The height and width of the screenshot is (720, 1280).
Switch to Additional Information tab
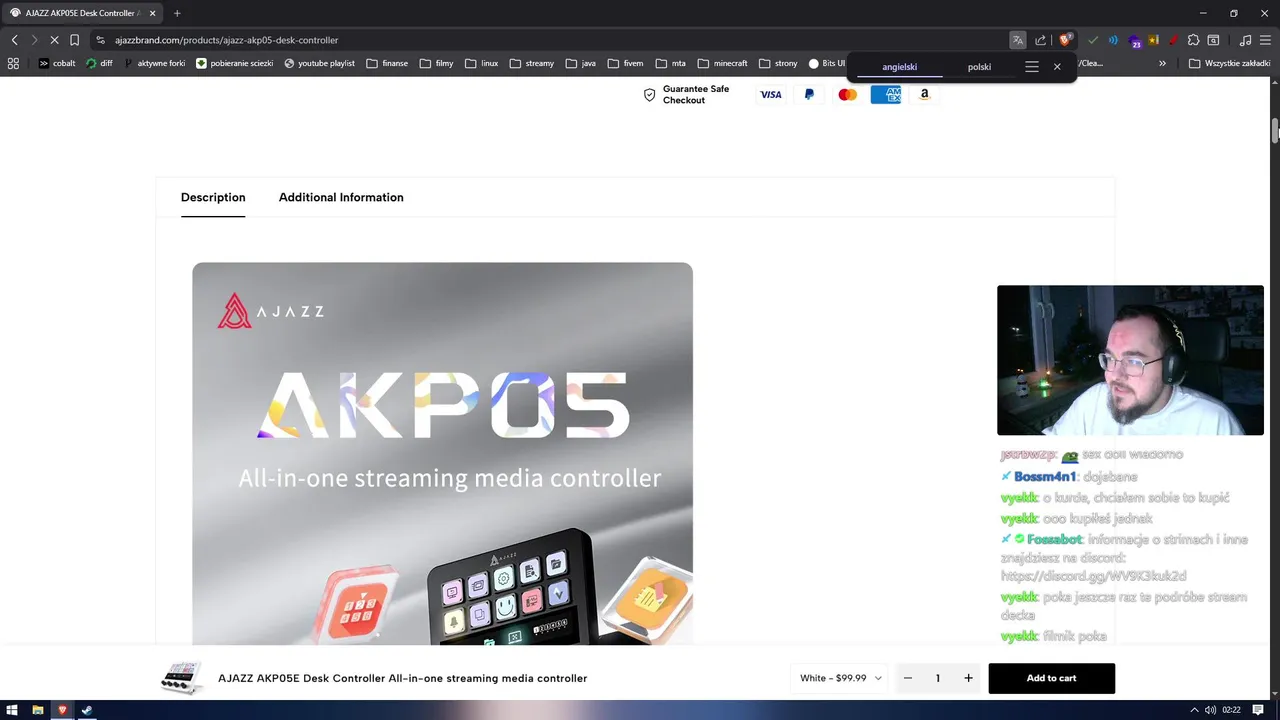(341, 198)
